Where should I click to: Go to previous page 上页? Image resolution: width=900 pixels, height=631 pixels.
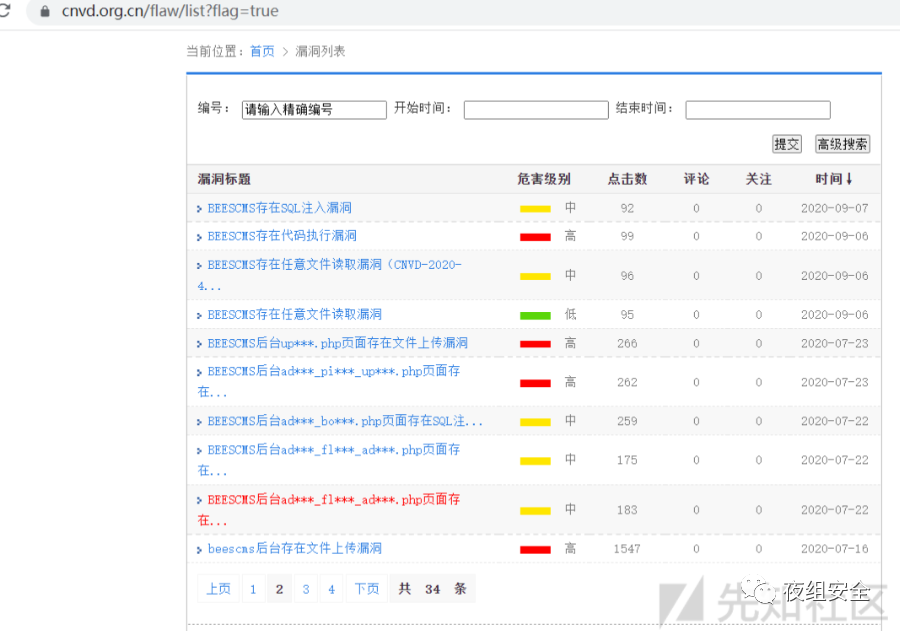[x=219, y=589]
